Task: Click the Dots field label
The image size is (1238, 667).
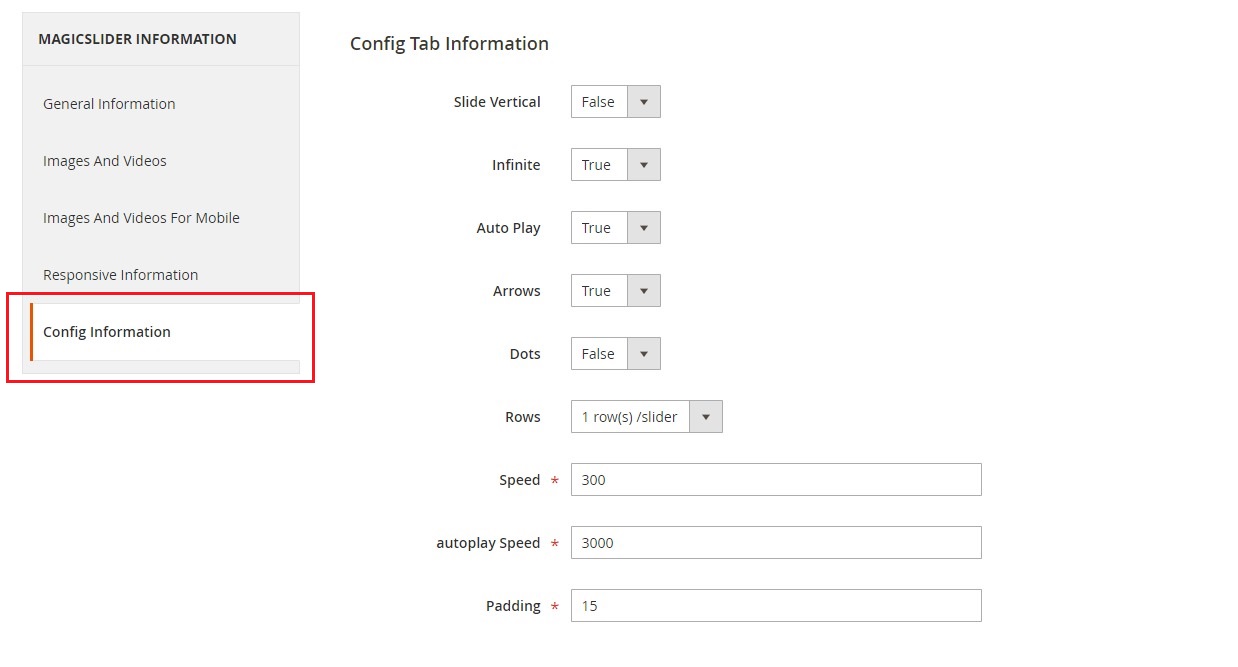Action: click(x=525, y=354)
